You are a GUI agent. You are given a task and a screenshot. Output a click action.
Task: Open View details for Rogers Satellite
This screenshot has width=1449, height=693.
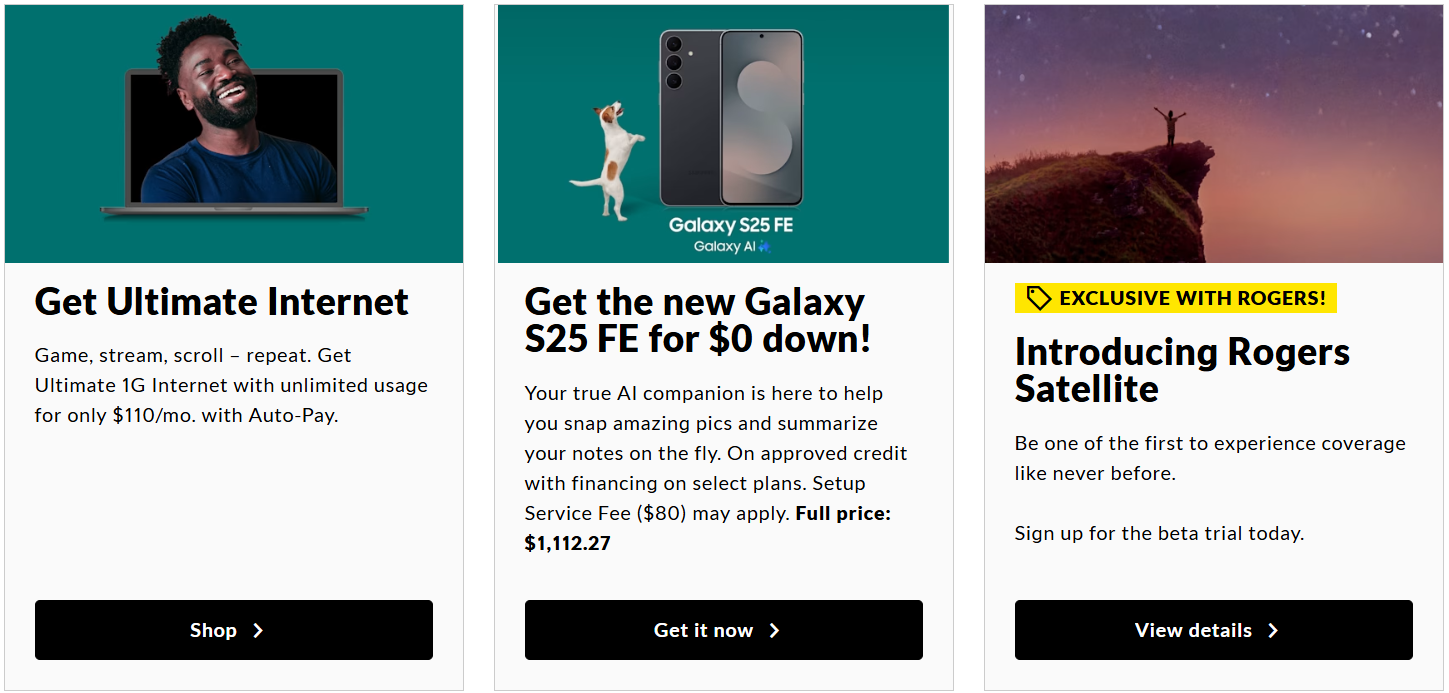pyautogui.click(x=1213, y=630)
